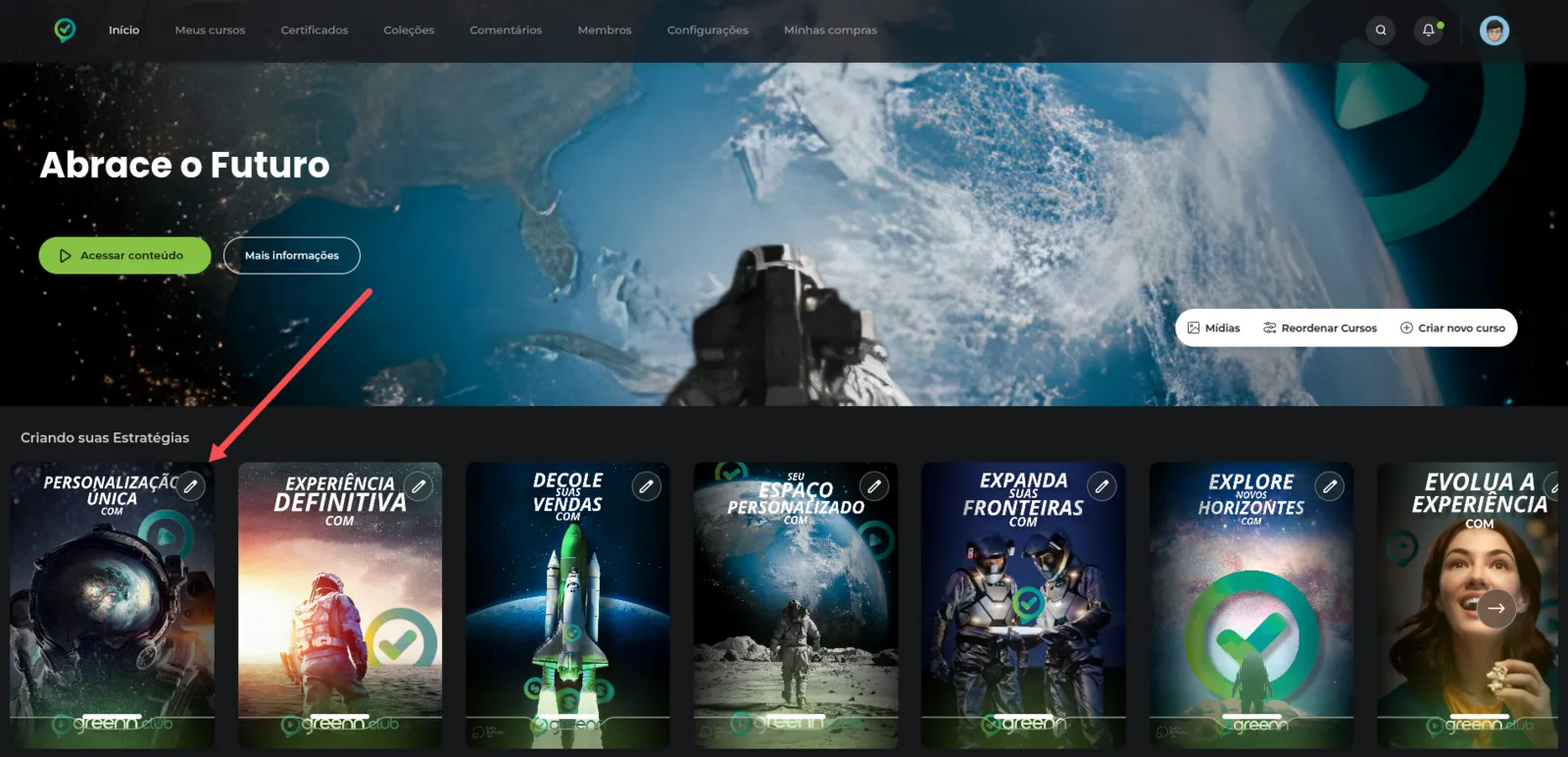This screenshot has width=1568, height=757.
Task: Edit the Explore Novos Horizontes course
Action: [1330, 486]
